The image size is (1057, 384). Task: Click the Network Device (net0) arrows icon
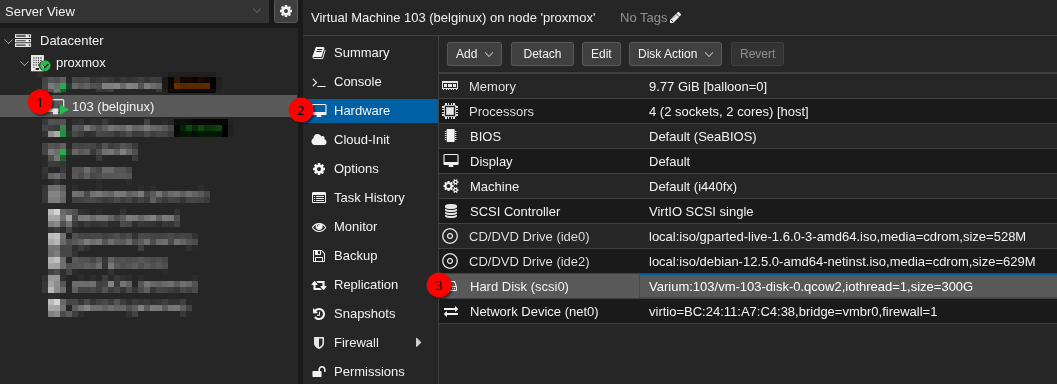(450, 311)
